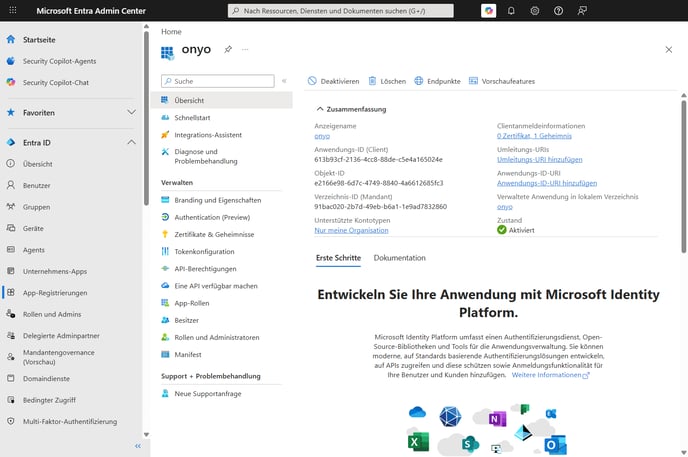Click the main content vertical scrollbar
This screenshot has height=457, width=688.
(x=684, y=175)
